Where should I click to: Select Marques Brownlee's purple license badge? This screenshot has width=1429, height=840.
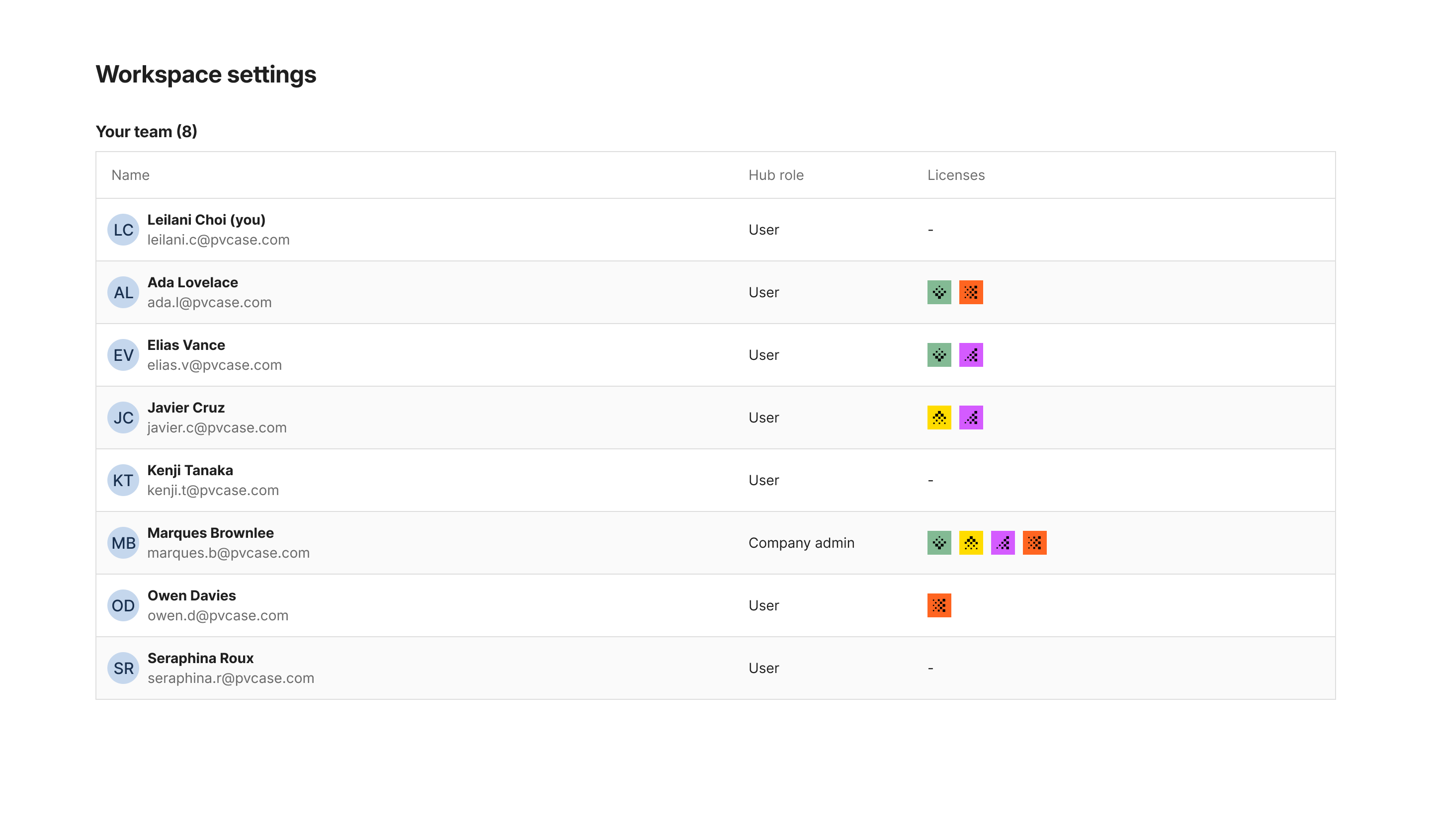[1004, 543]
